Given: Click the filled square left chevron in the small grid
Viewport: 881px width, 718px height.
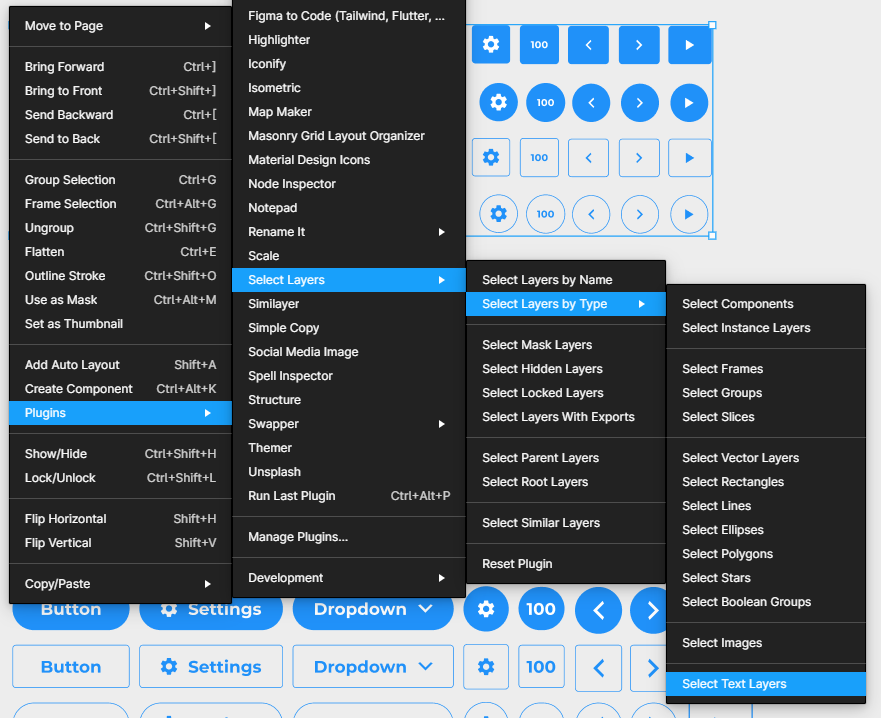Looking at the screenshot, I should (588, 44).
